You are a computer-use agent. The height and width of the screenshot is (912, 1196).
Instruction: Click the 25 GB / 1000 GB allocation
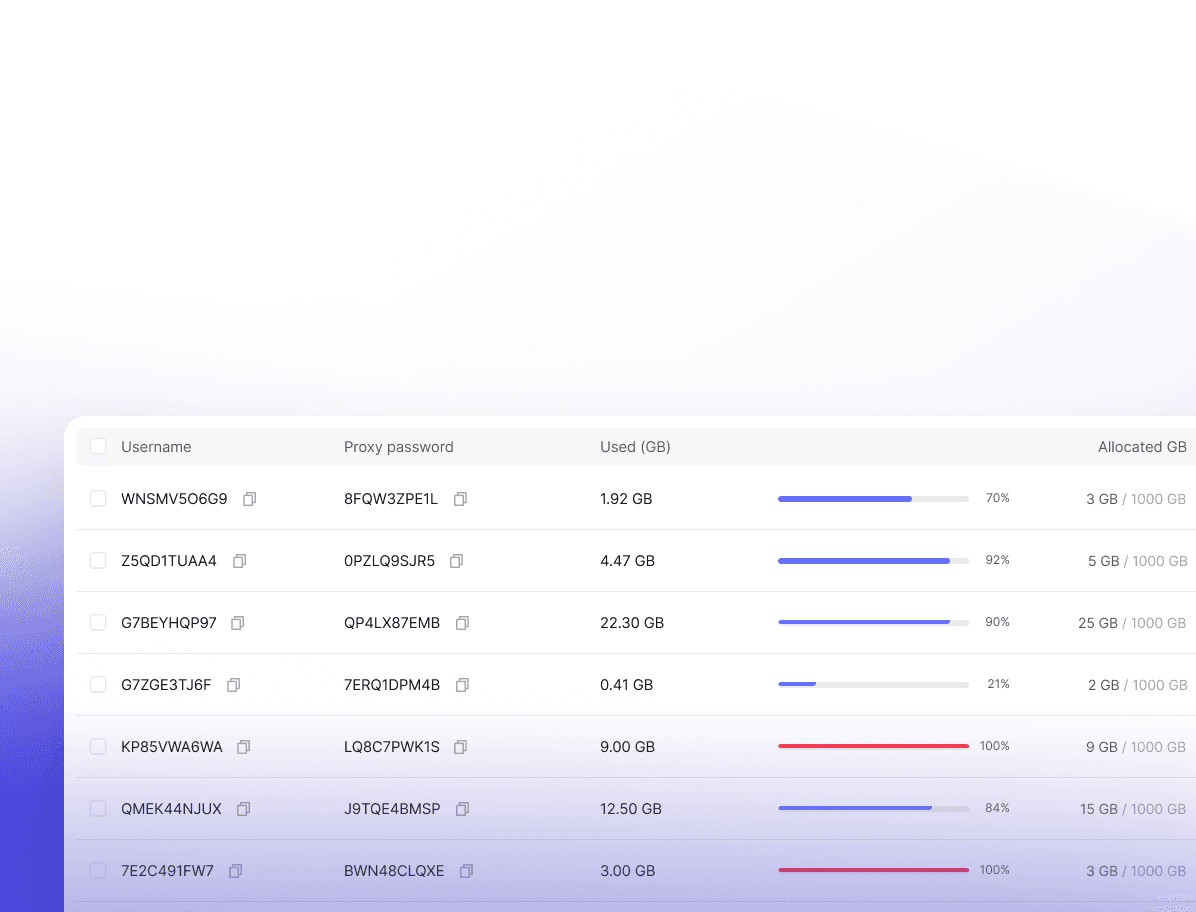1133,623
